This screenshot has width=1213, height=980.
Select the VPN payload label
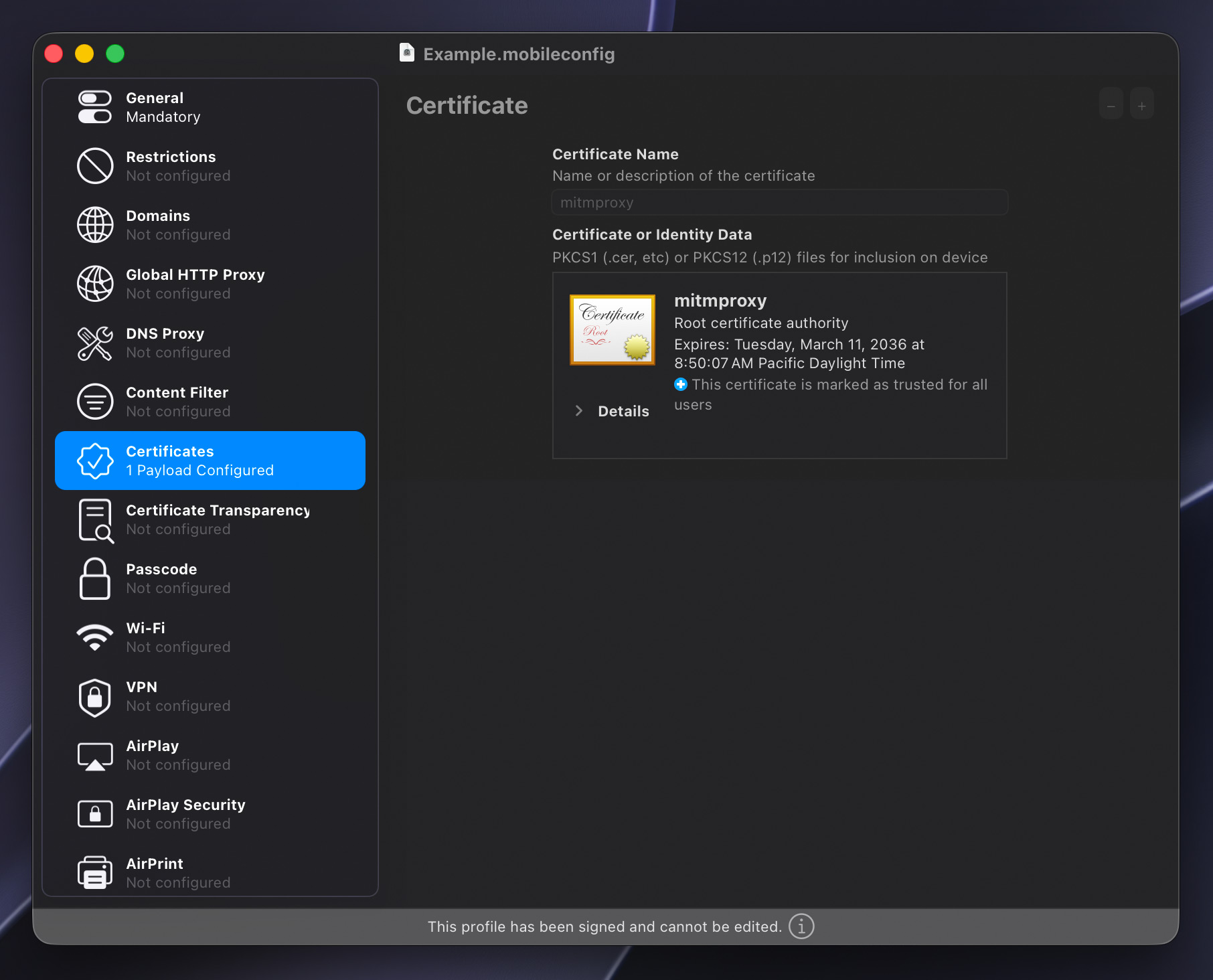click(178, 696)
